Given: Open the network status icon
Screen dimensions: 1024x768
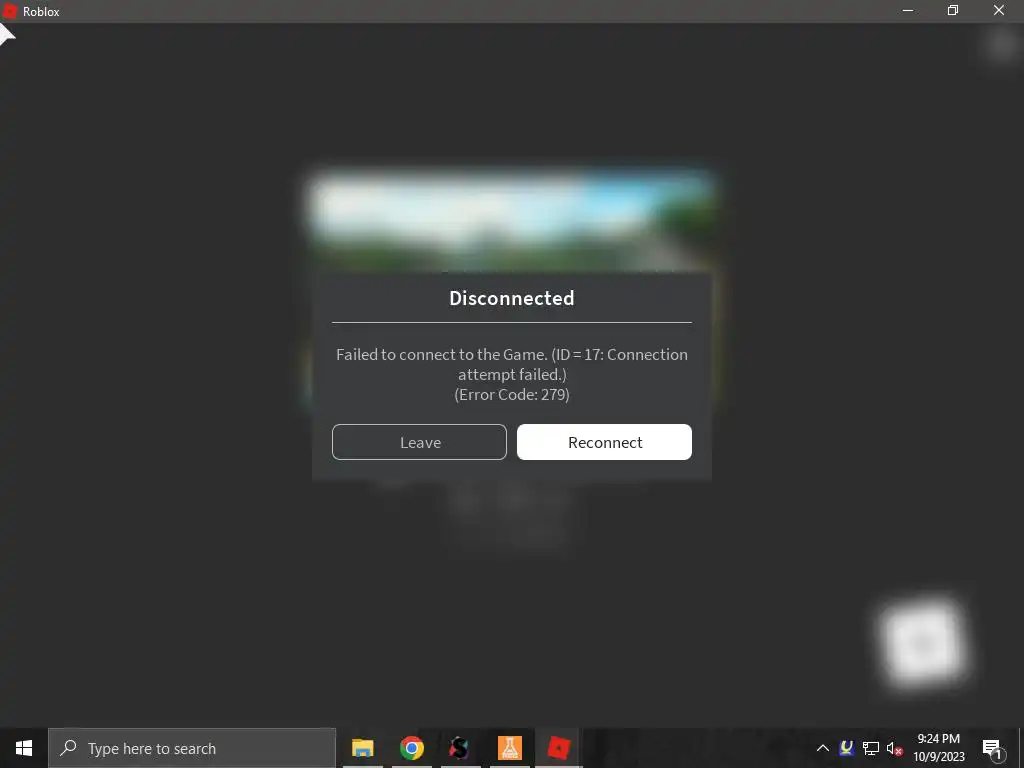Looking at the screenshot, I should [871, 748].
